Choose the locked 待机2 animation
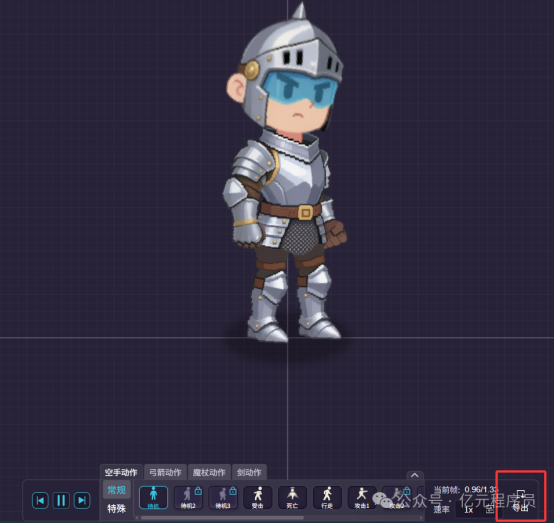Screen dimensions: 554x523 (x=188, y=498)
